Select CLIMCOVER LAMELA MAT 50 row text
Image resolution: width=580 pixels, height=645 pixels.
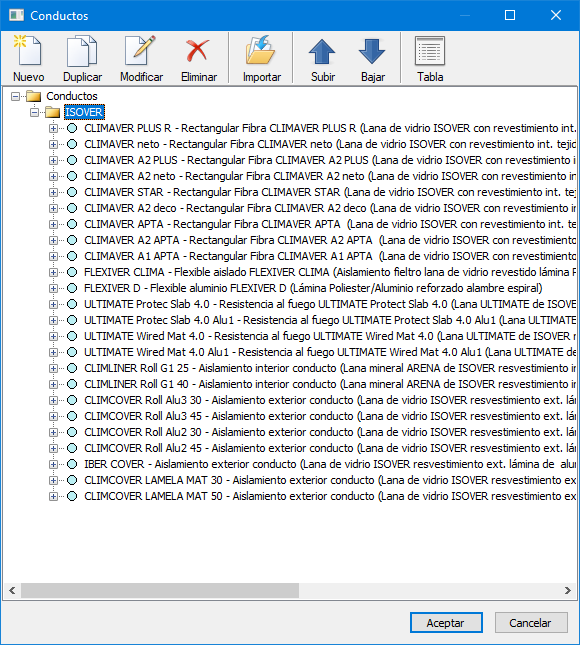point(329,497)
